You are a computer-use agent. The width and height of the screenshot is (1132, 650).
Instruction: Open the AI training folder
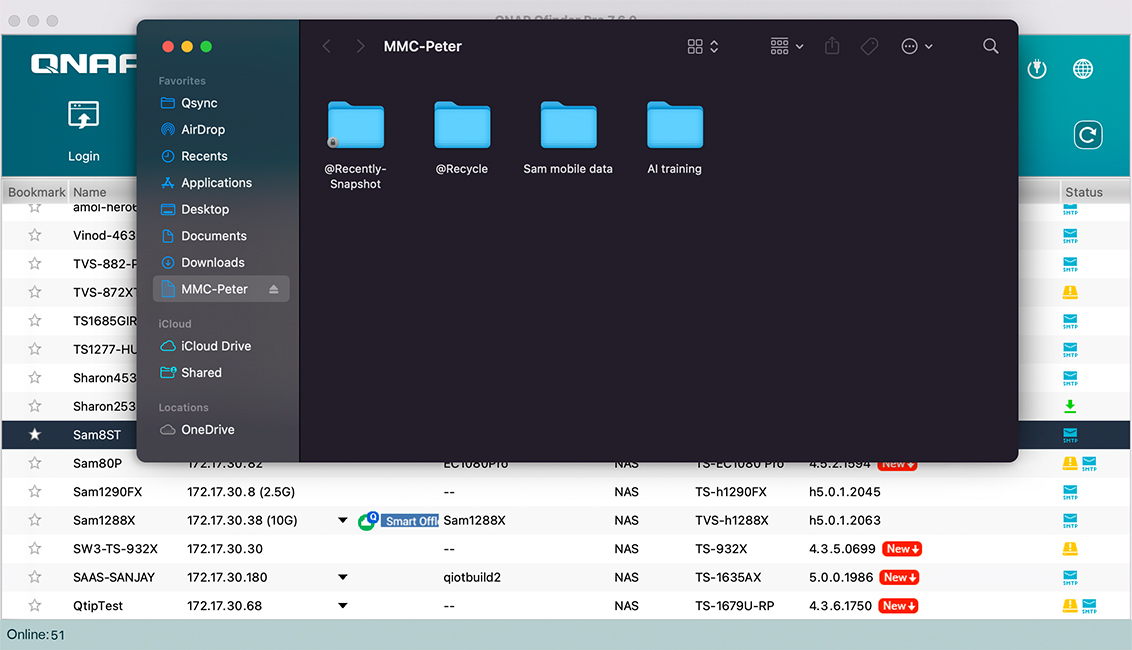click(x=675, y=125)
